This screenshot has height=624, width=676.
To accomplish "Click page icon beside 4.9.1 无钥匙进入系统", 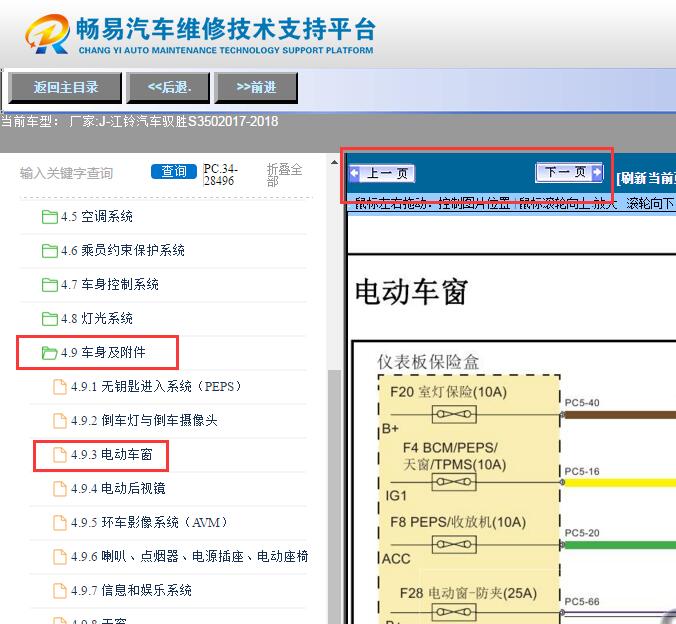I will click(59, 387).
